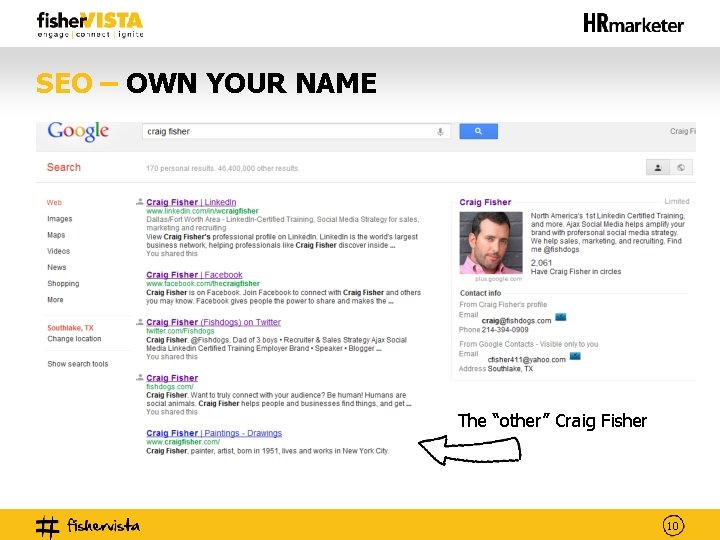Click person icon beside fishdogs.com result
Image resolution: width=720 pixels, height=540 pixels.
pyautogui.click(x=140, y=377)
